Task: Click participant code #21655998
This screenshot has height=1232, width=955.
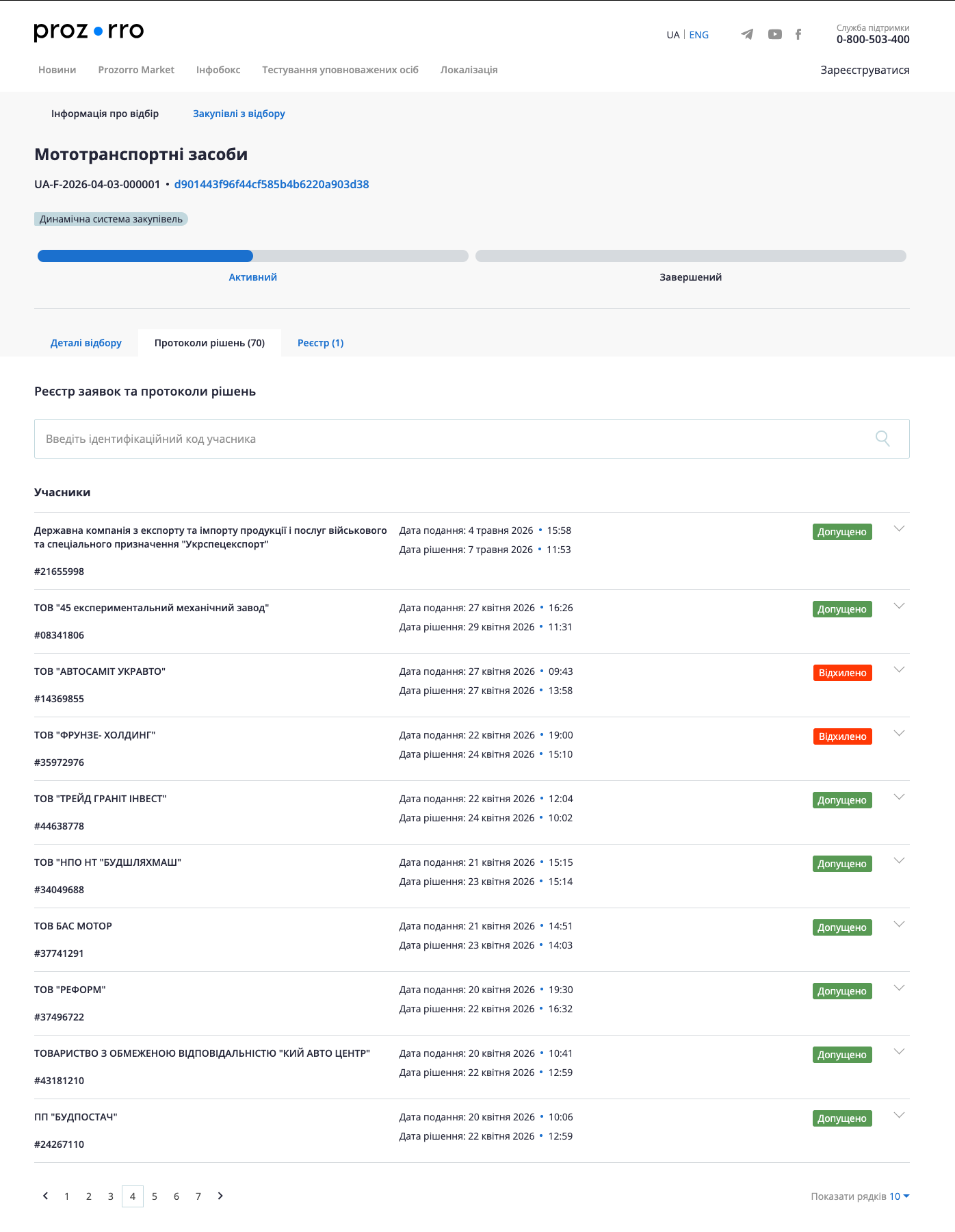Action: (x=60, y=572)
